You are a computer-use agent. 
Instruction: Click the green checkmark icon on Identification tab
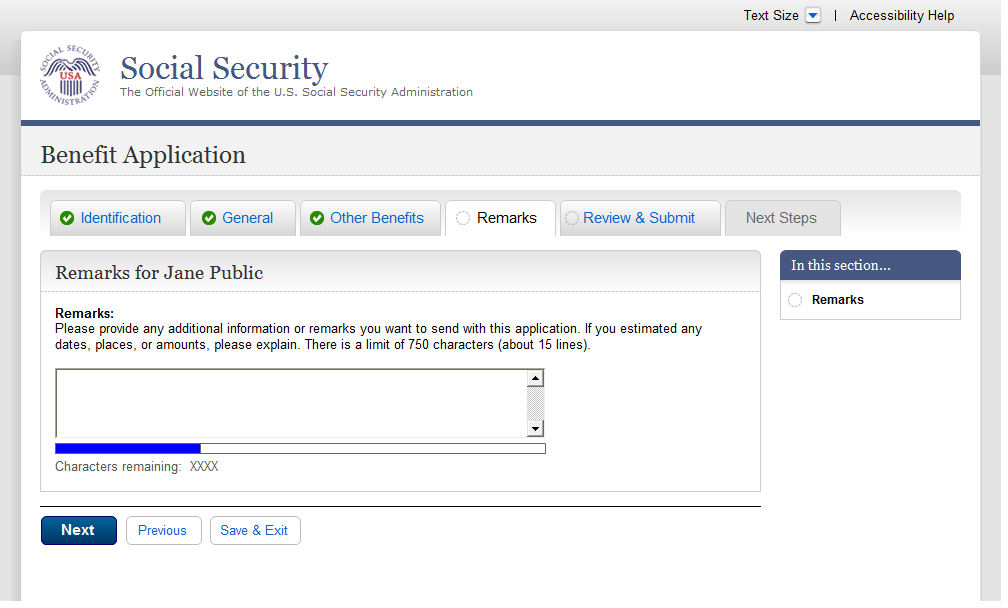click(67, 219)
